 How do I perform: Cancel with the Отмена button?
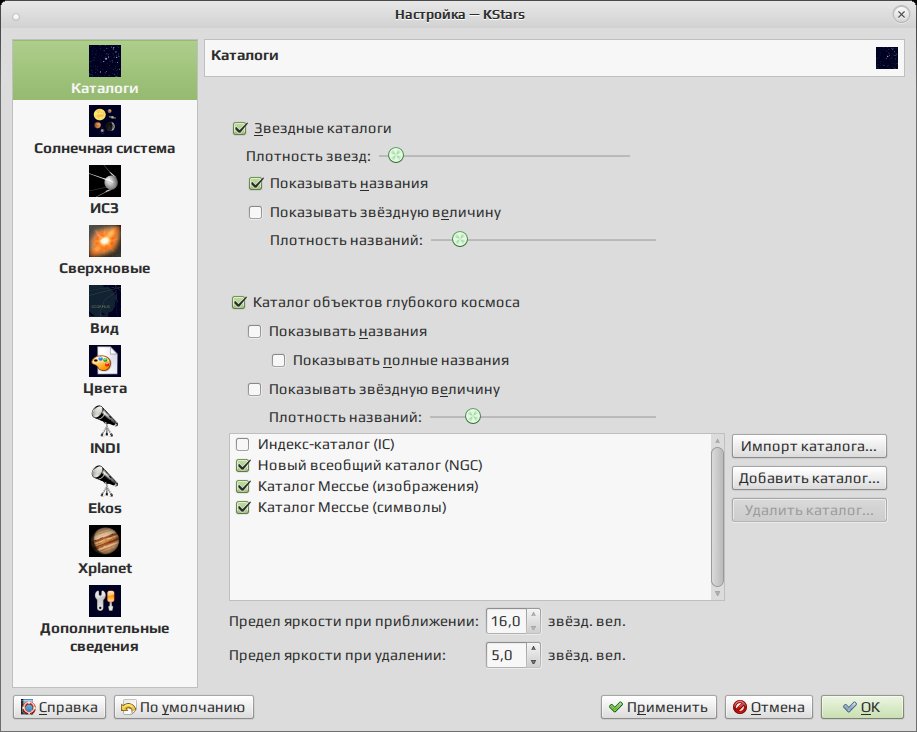[769, 707]
